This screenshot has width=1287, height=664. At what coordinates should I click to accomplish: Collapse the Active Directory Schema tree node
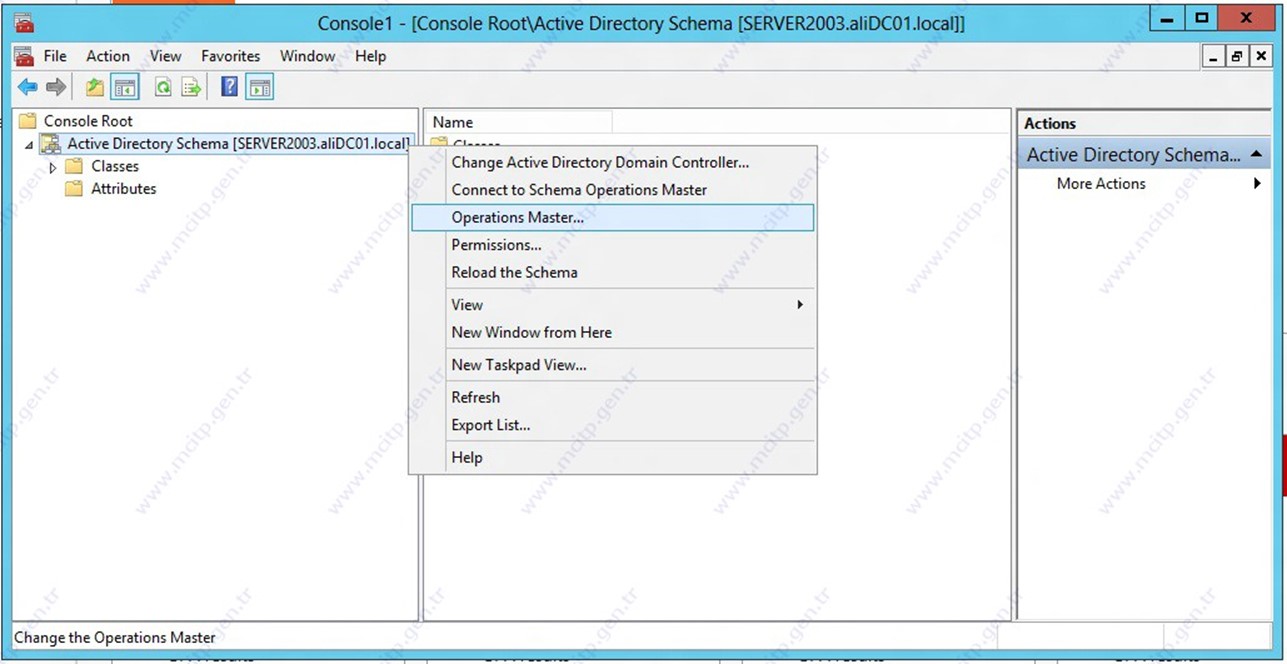[29, 145]
